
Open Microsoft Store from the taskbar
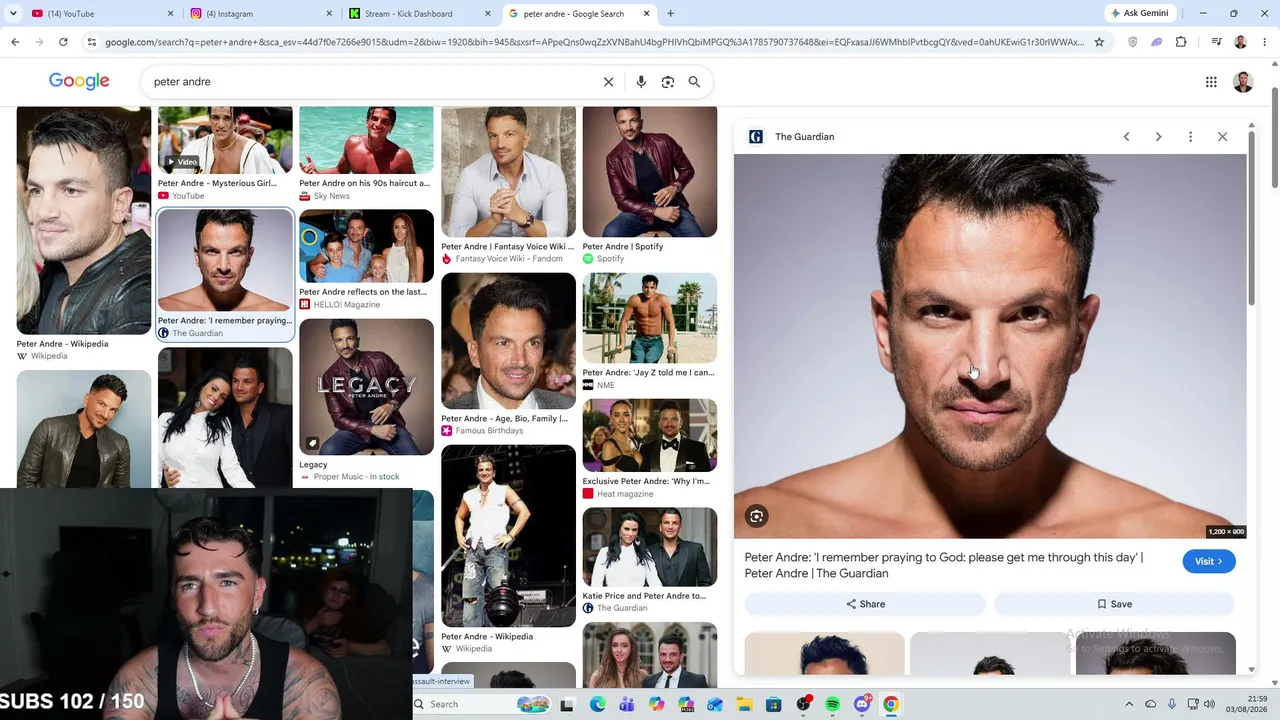click(x=773, y=704)
